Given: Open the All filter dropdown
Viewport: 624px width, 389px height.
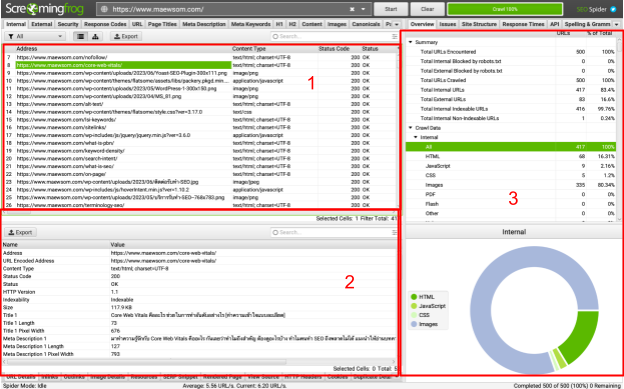Looking at the screenshot, I should coord(35,36).
